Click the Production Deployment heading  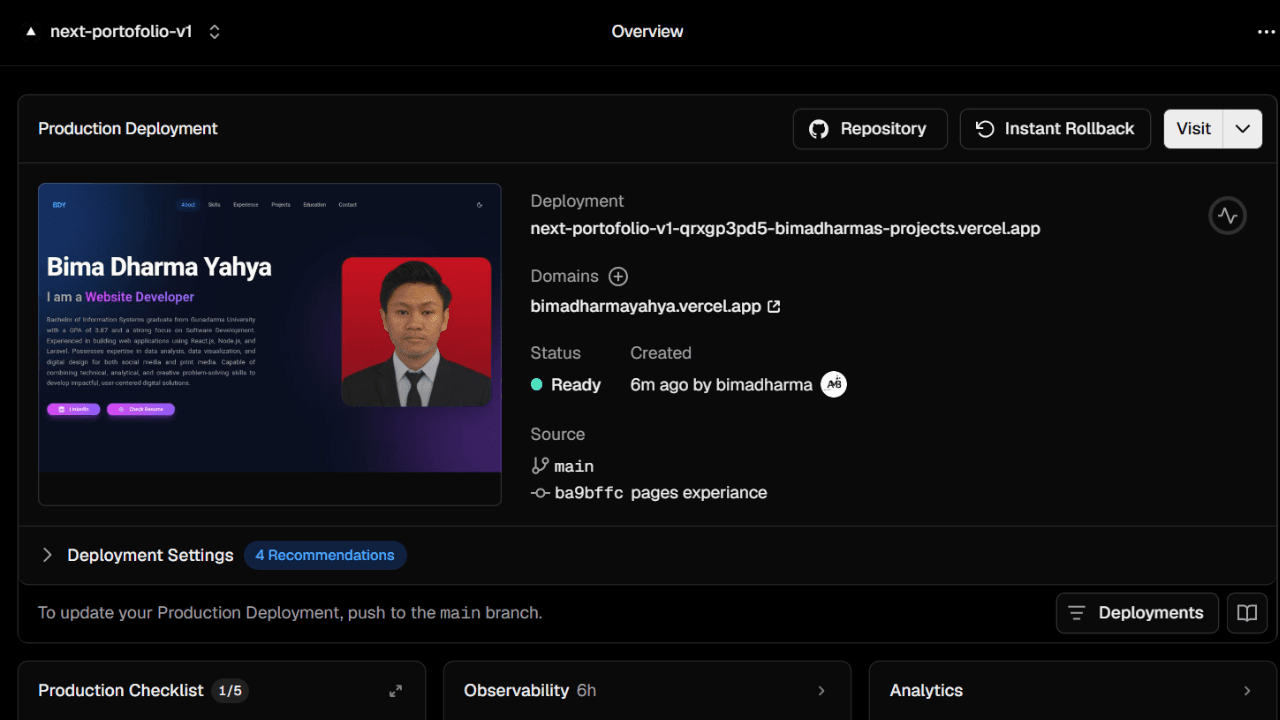point(128,129)
